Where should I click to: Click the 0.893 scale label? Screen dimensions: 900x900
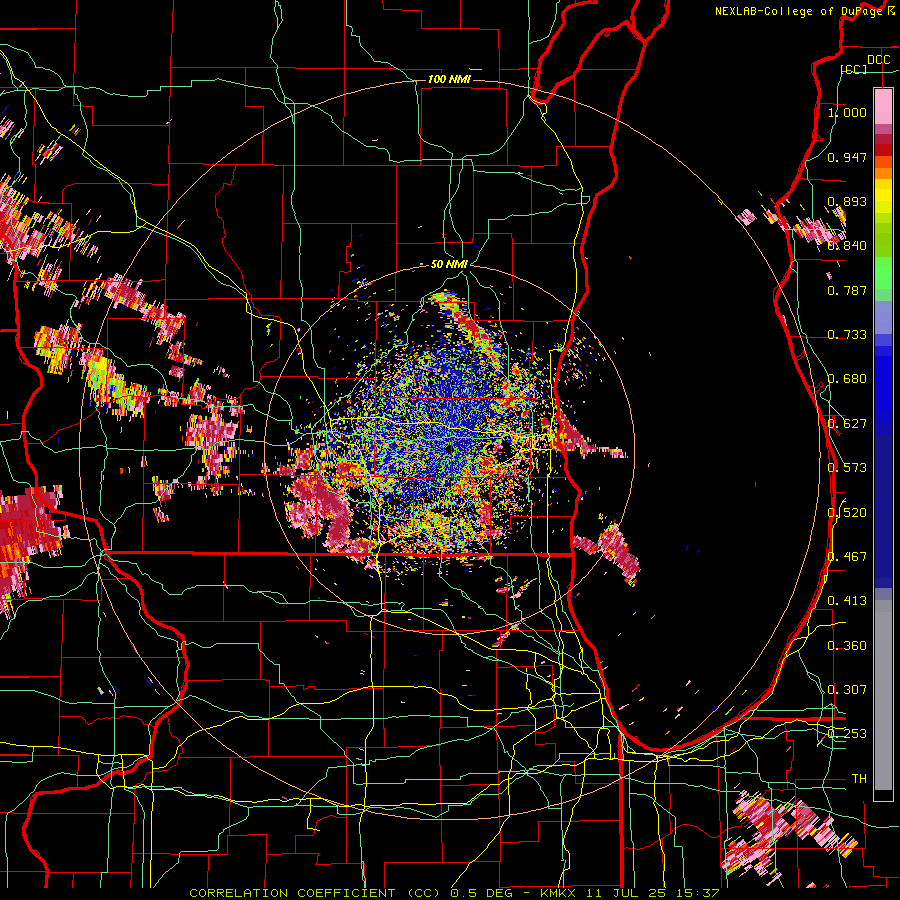[847, 201]
